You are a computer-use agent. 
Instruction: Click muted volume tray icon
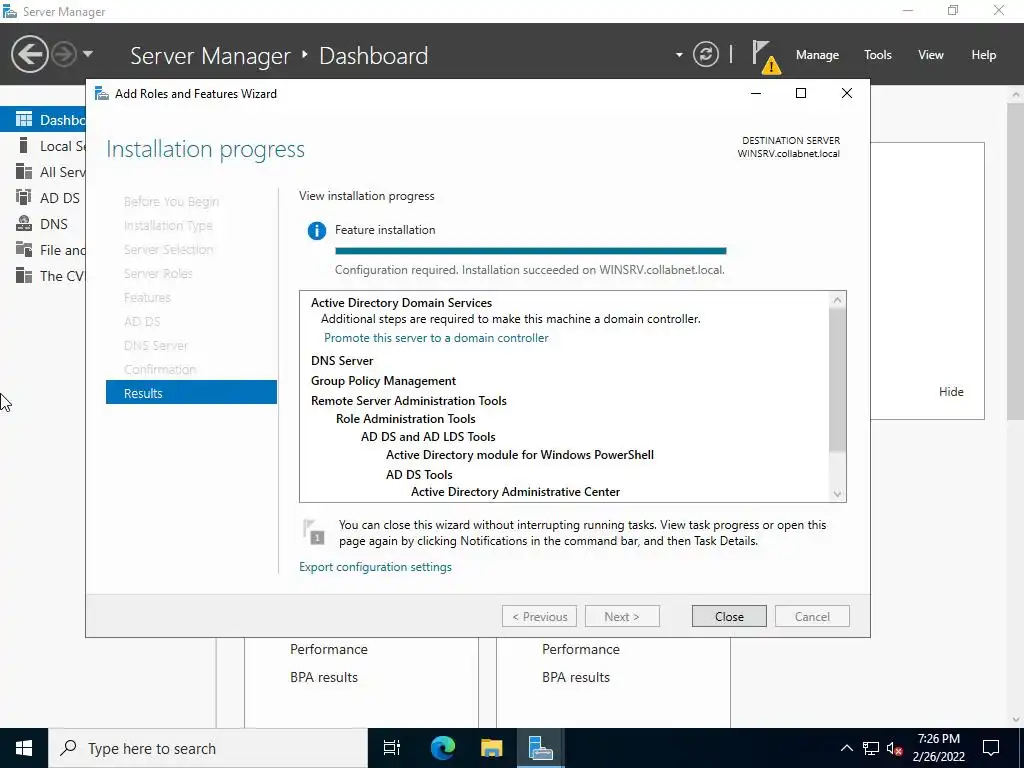click(895, 748)
